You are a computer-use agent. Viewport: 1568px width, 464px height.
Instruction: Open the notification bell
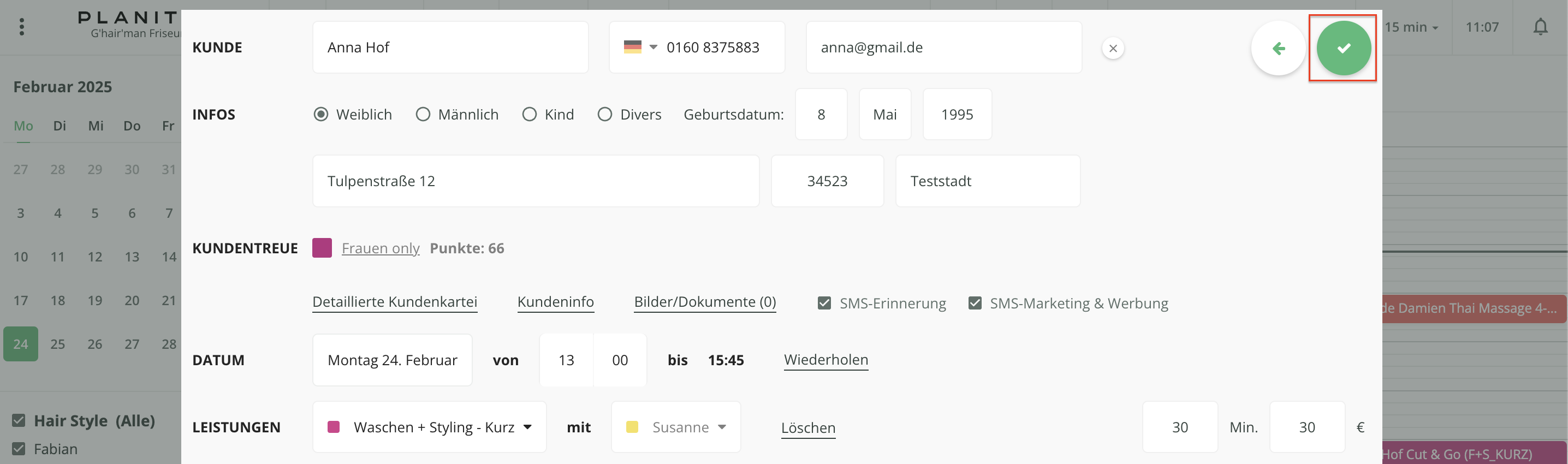click(1540, 27)
